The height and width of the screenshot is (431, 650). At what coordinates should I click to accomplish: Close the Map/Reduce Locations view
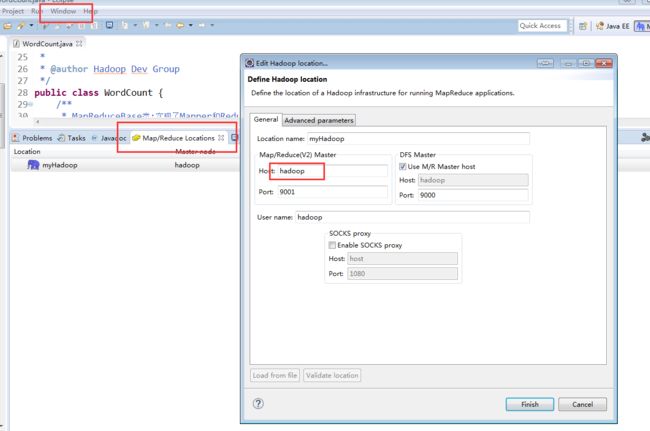pyautogui.click(x=221, y=138)
